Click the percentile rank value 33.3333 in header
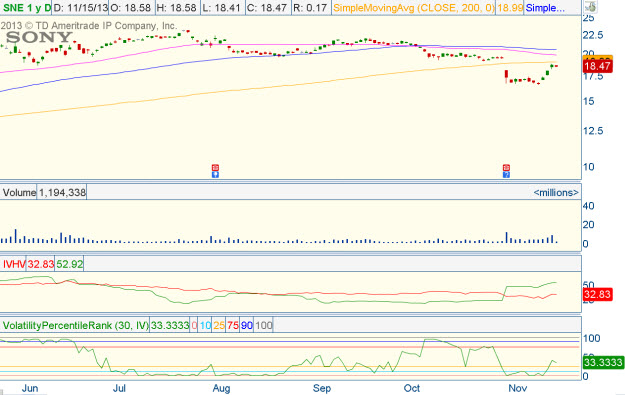This screenshot has height=395, width=625. click(x=170, y=326)
